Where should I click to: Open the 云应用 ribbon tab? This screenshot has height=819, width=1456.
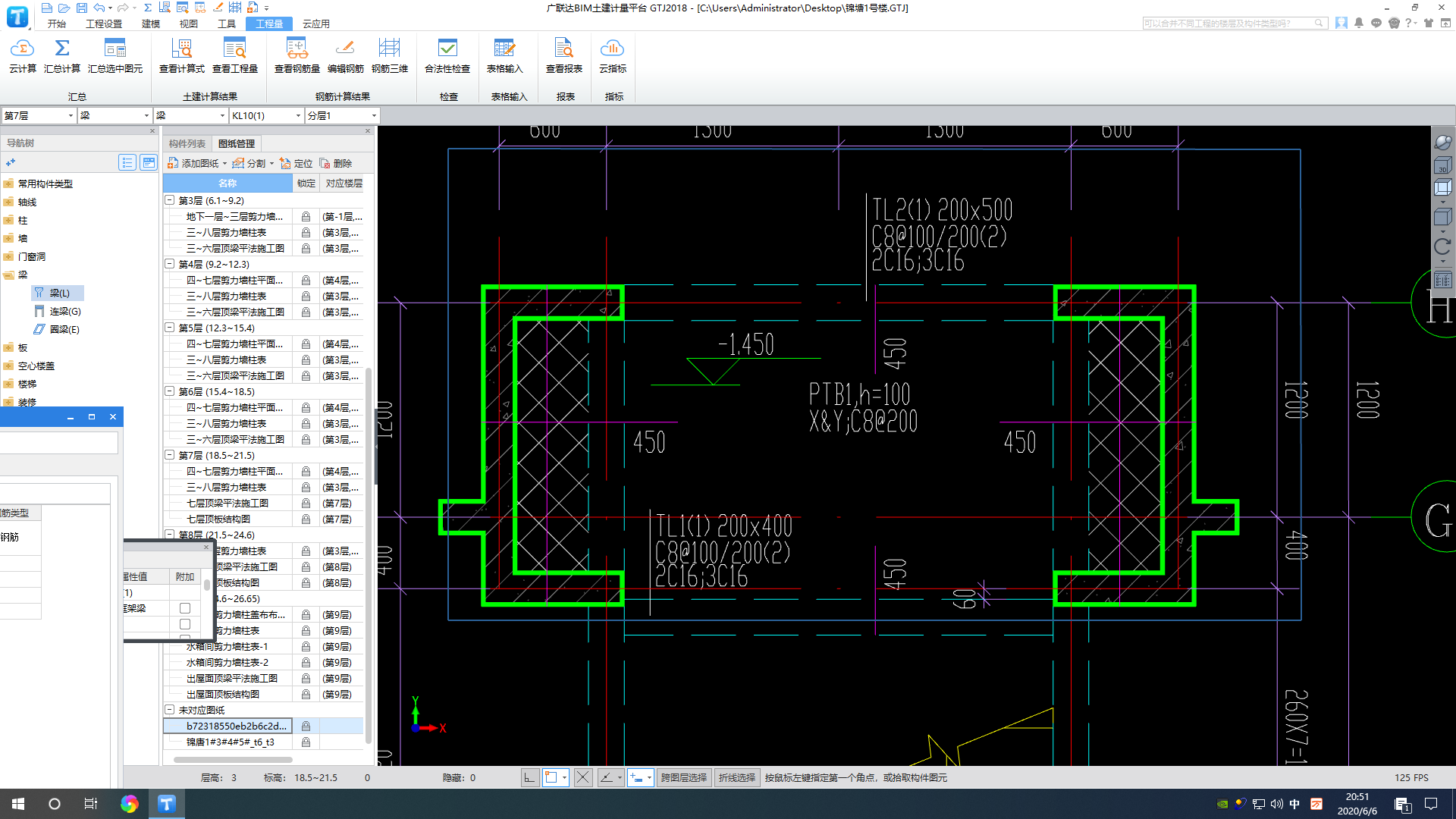(316, 24)
